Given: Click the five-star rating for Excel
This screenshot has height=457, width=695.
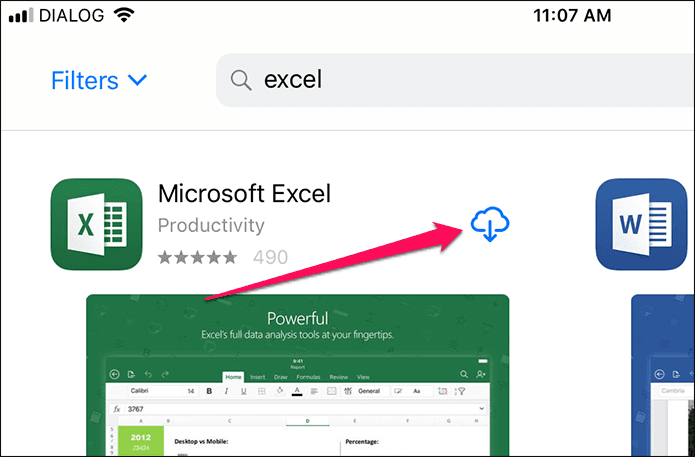Looking at the screenshot, I should pos(198,257).
